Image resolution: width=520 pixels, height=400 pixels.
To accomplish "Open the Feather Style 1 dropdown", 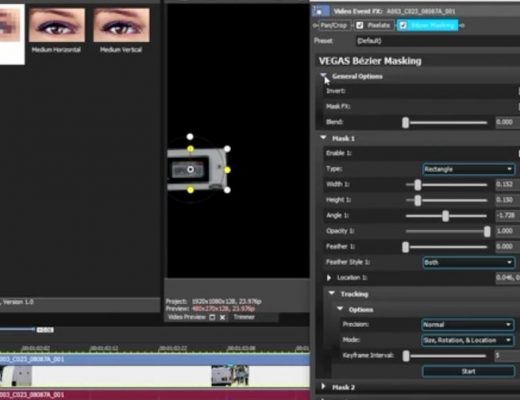I will (468, 262).
